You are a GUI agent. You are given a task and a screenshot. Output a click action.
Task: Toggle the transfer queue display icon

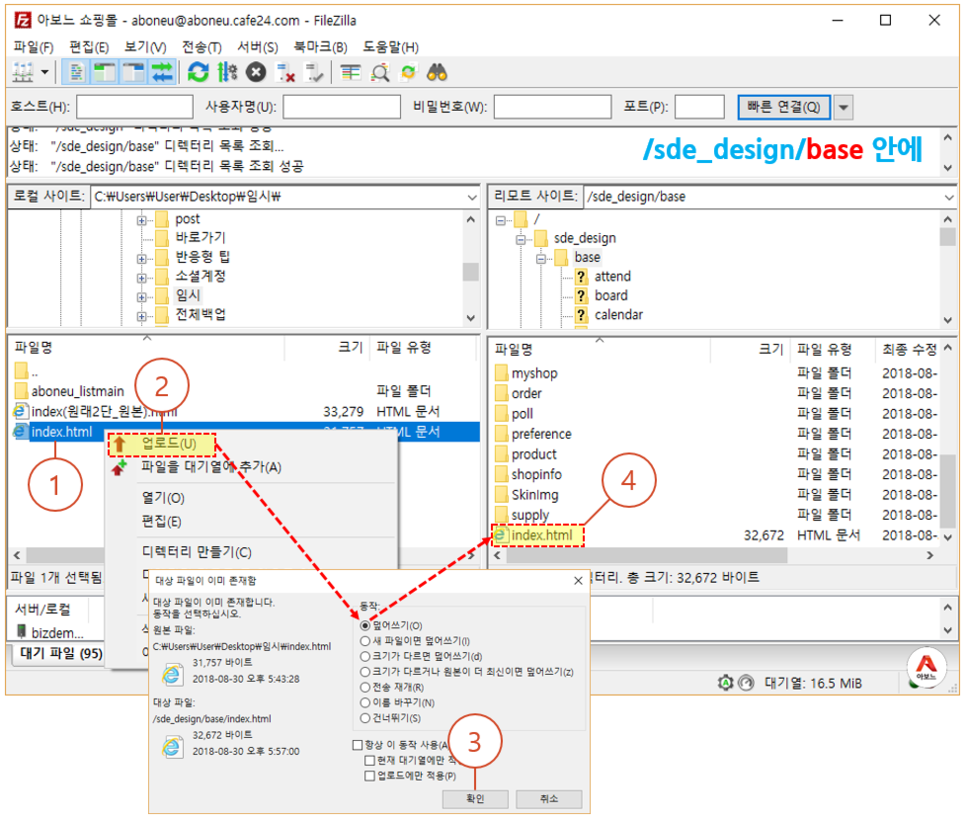162,73
